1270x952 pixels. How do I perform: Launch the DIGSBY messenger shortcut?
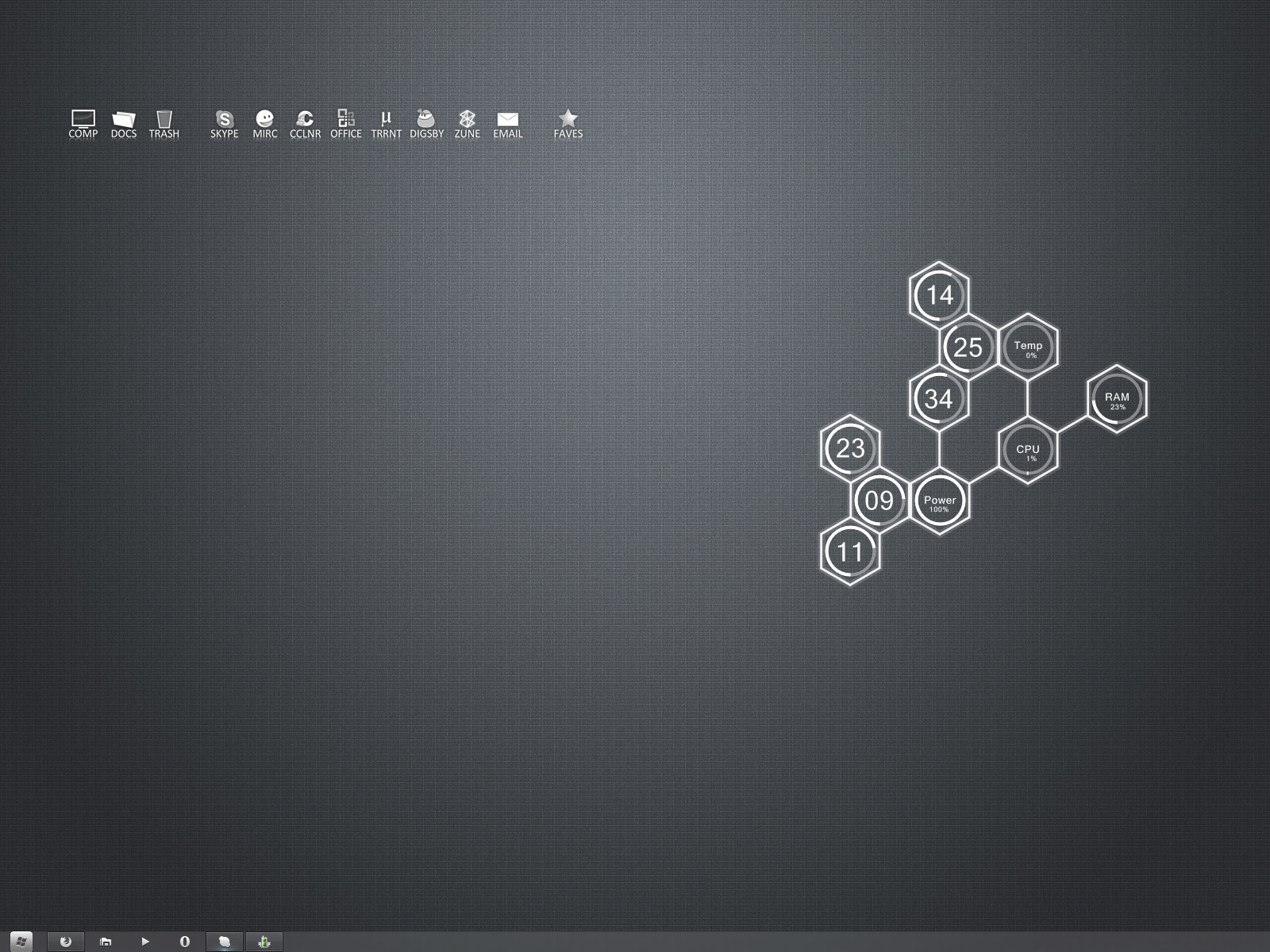pos(427,124)
